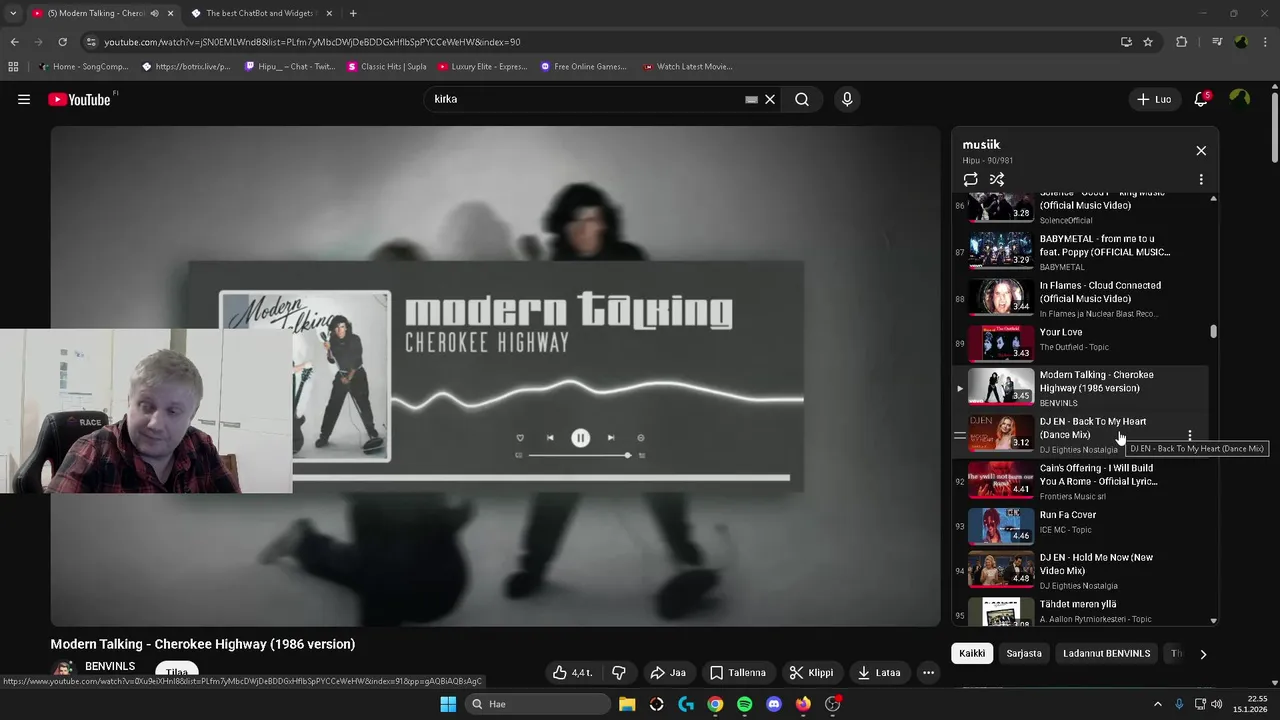Click the Klippi clip button
Image resolution: width=1280 pixels, height=720 pixels.
pyautogui.click(x=811, y=673)
